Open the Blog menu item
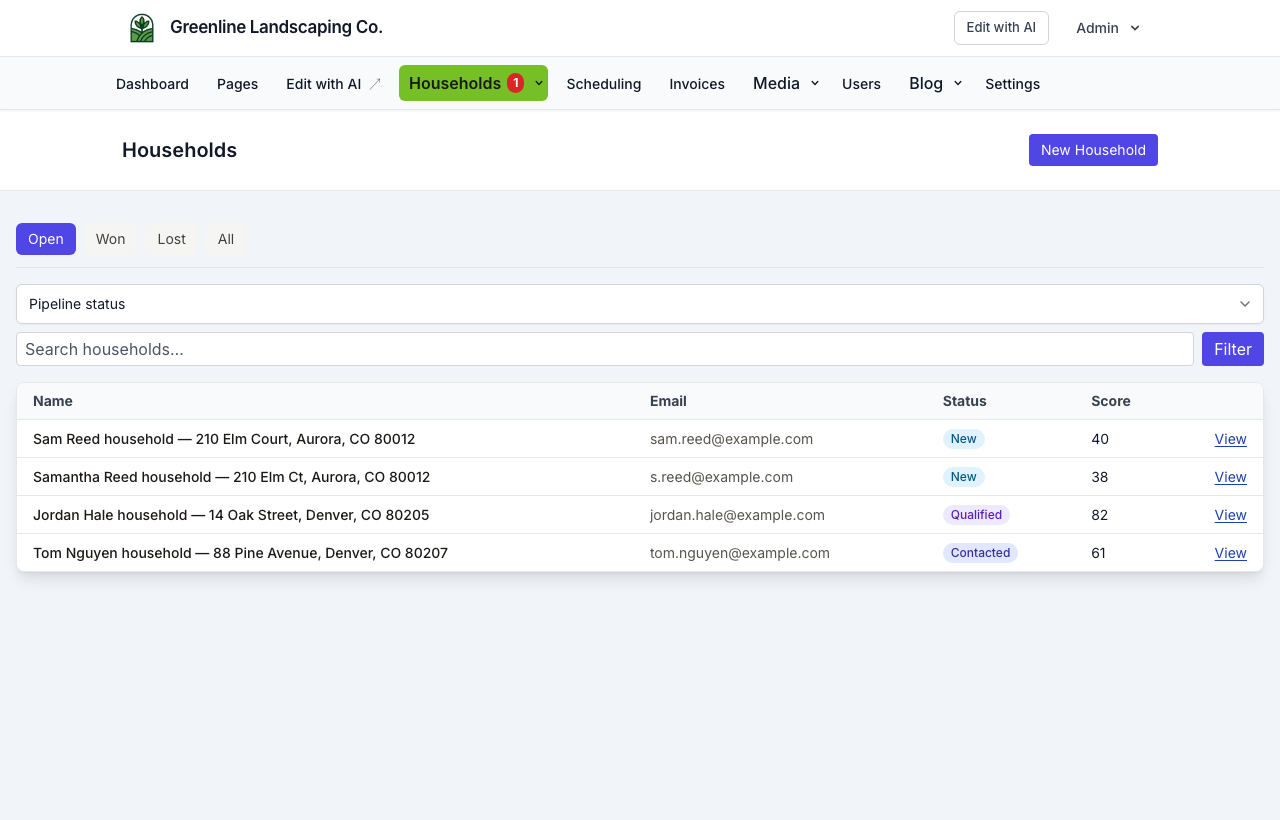Image resolution: width=1280 pixels, height=820 pixels. (x=926, y=83)
